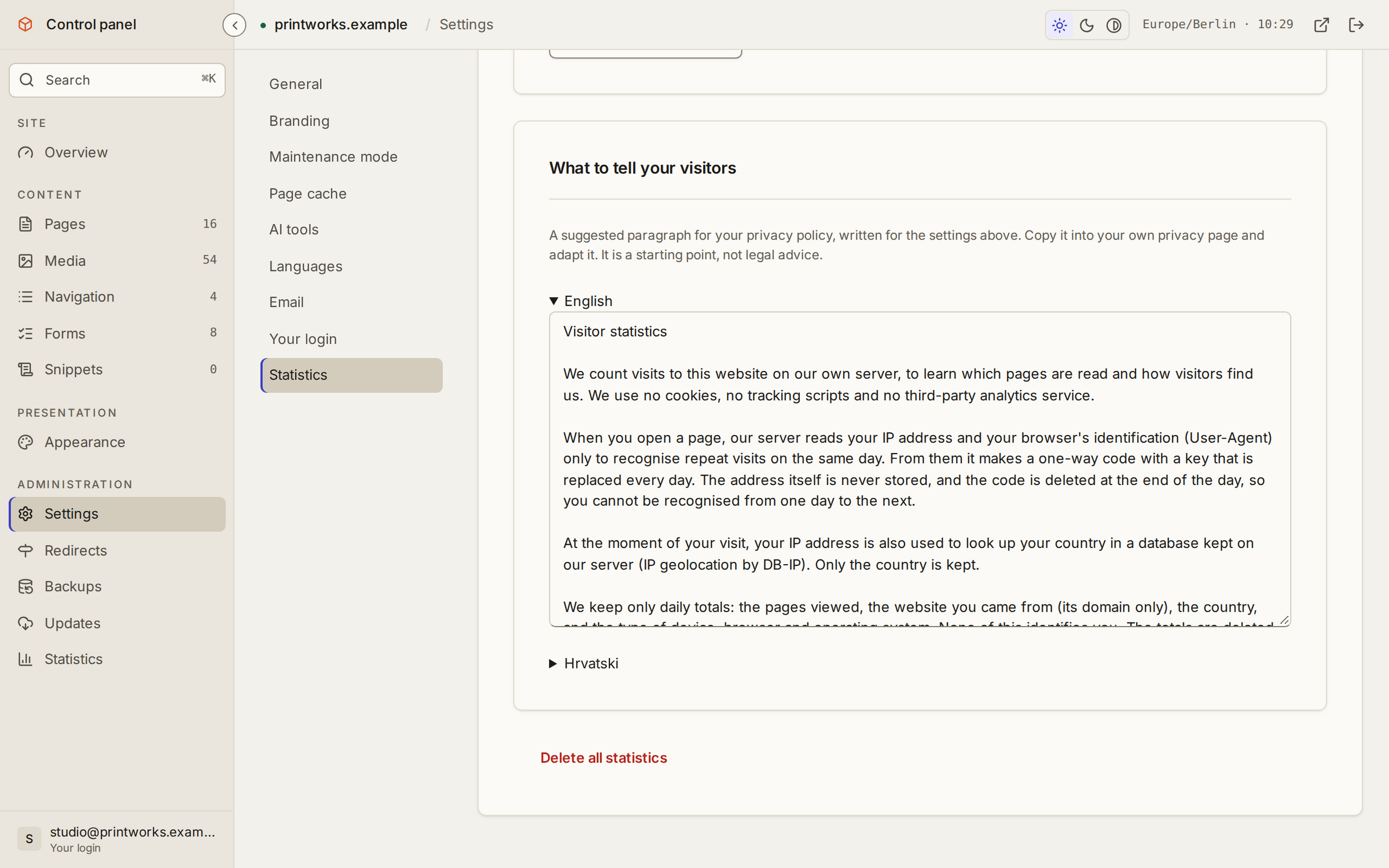This screenshot has width=1389, height=868.
Task: Click the Settings breadcrumb
Action: 466,24
